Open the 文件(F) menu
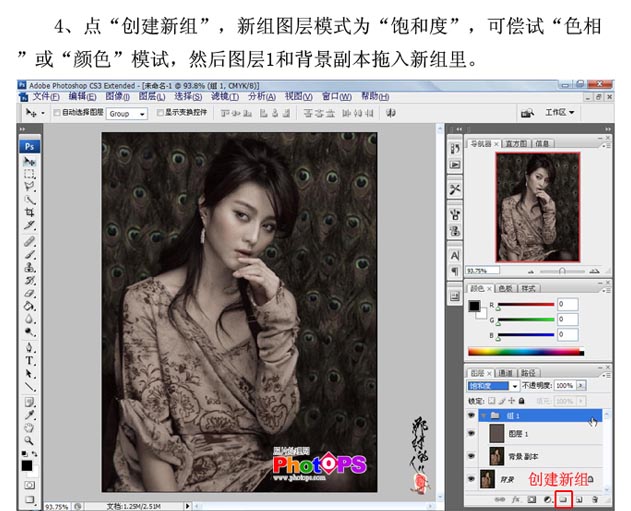Screen dimensions: 631x511 (46, 97)
